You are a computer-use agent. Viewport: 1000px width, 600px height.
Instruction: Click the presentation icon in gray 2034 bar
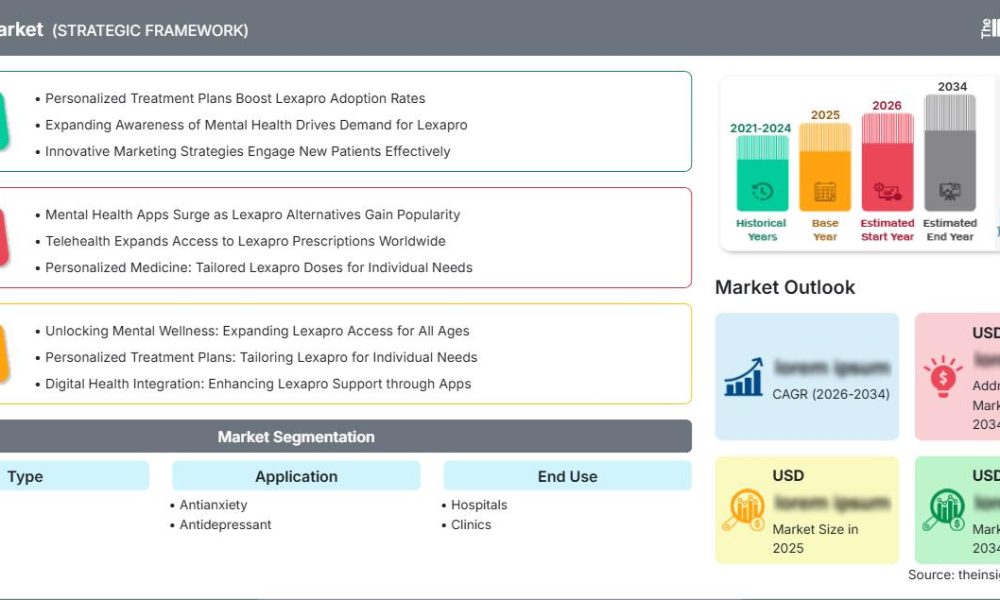950,191
